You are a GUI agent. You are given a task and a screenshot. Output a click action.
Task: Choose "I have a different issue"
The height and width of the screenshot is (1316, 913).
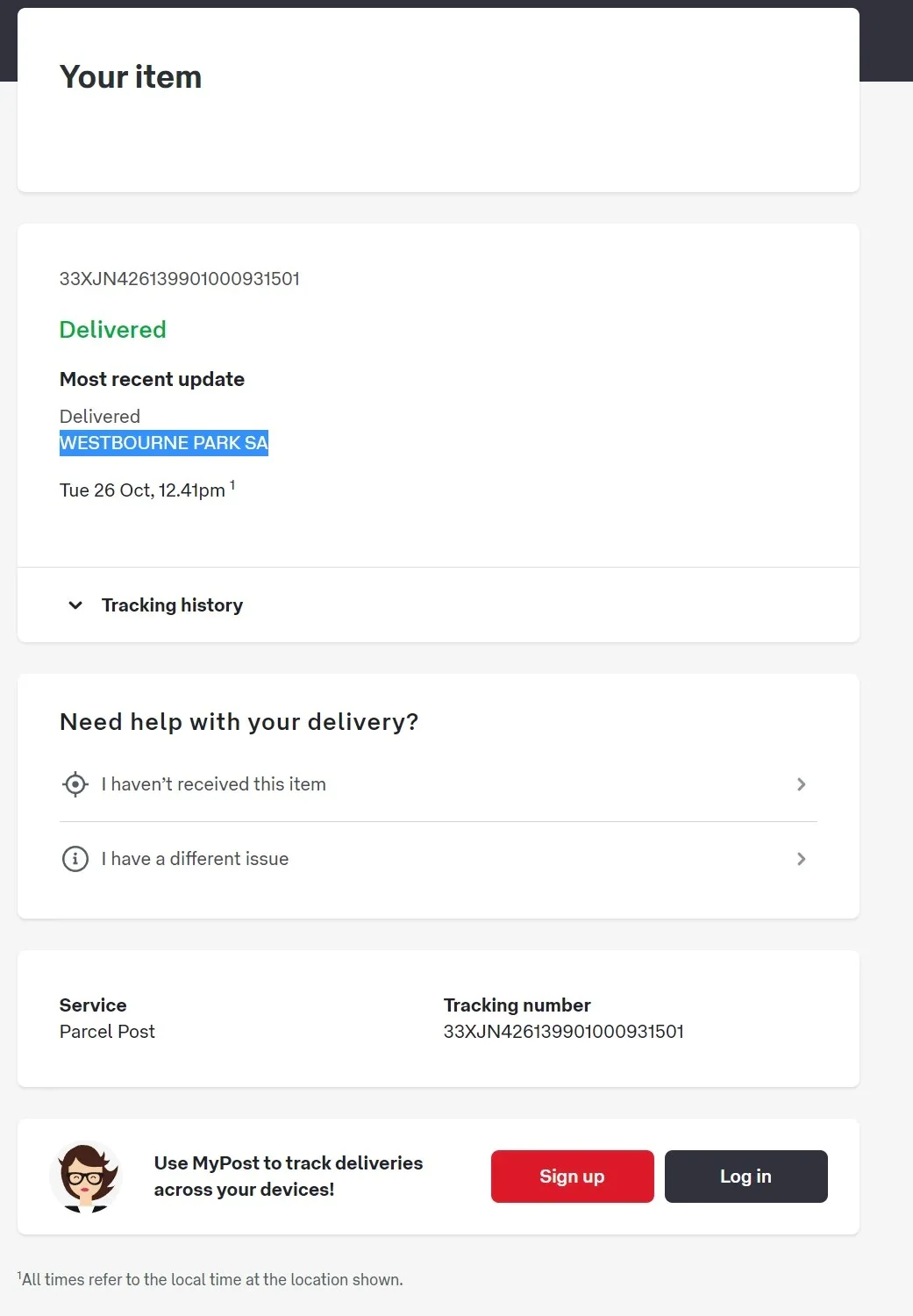click(x=195, y=859)
